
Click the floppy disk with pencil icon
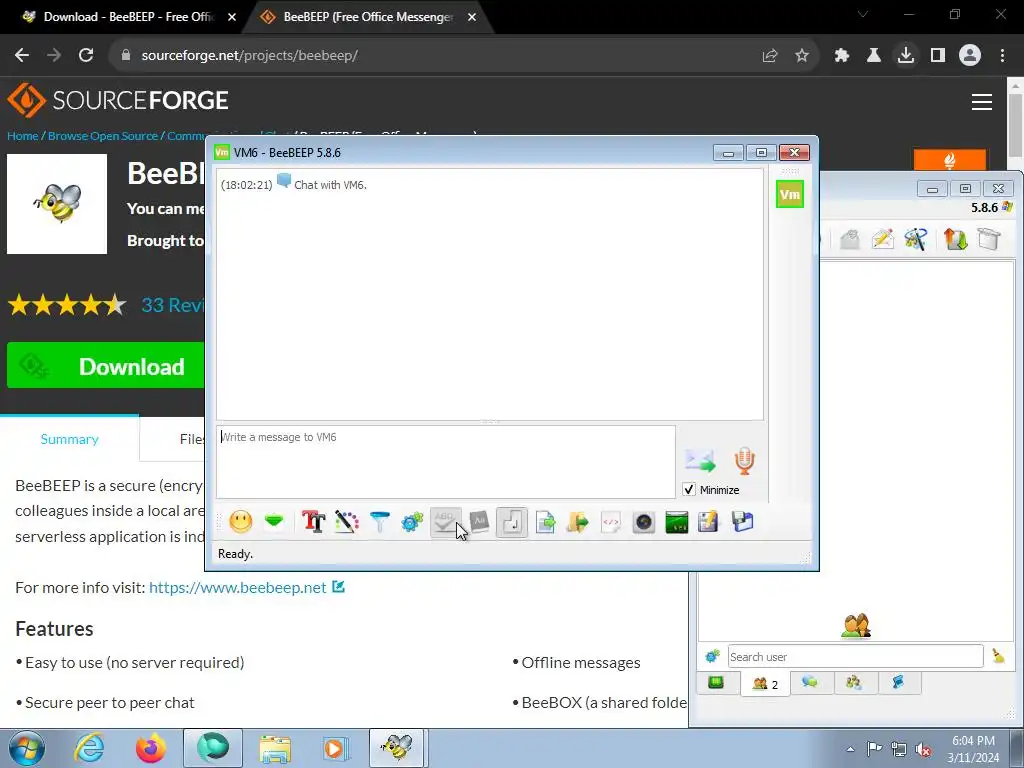click(x=709, y=522)
